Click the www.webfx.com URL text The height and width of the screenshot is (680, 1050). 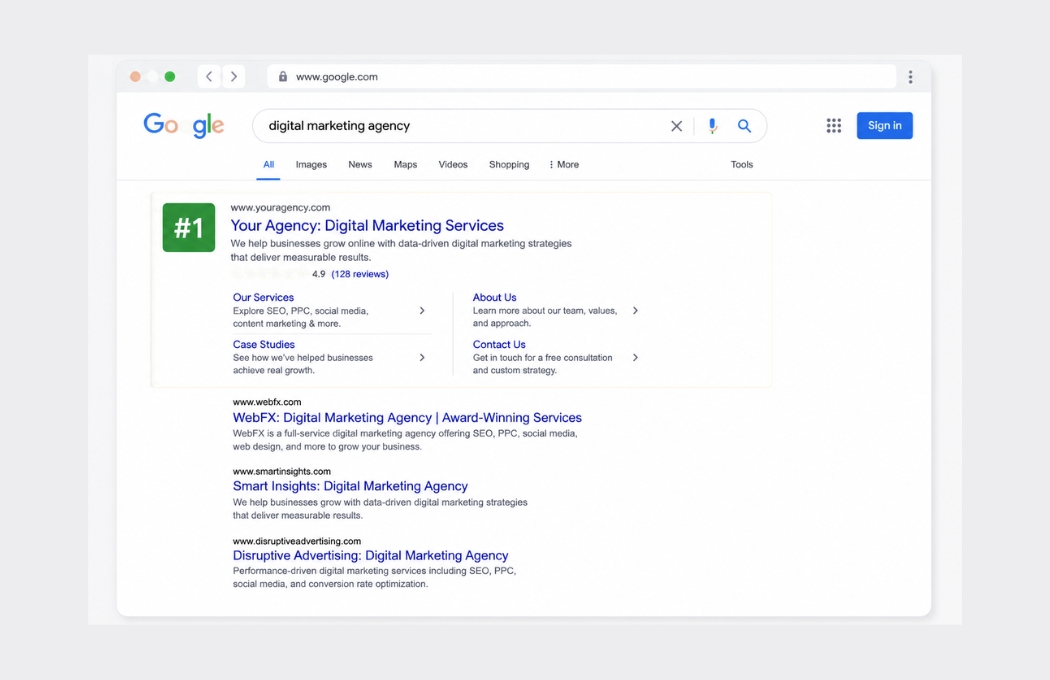coord(267,402)
